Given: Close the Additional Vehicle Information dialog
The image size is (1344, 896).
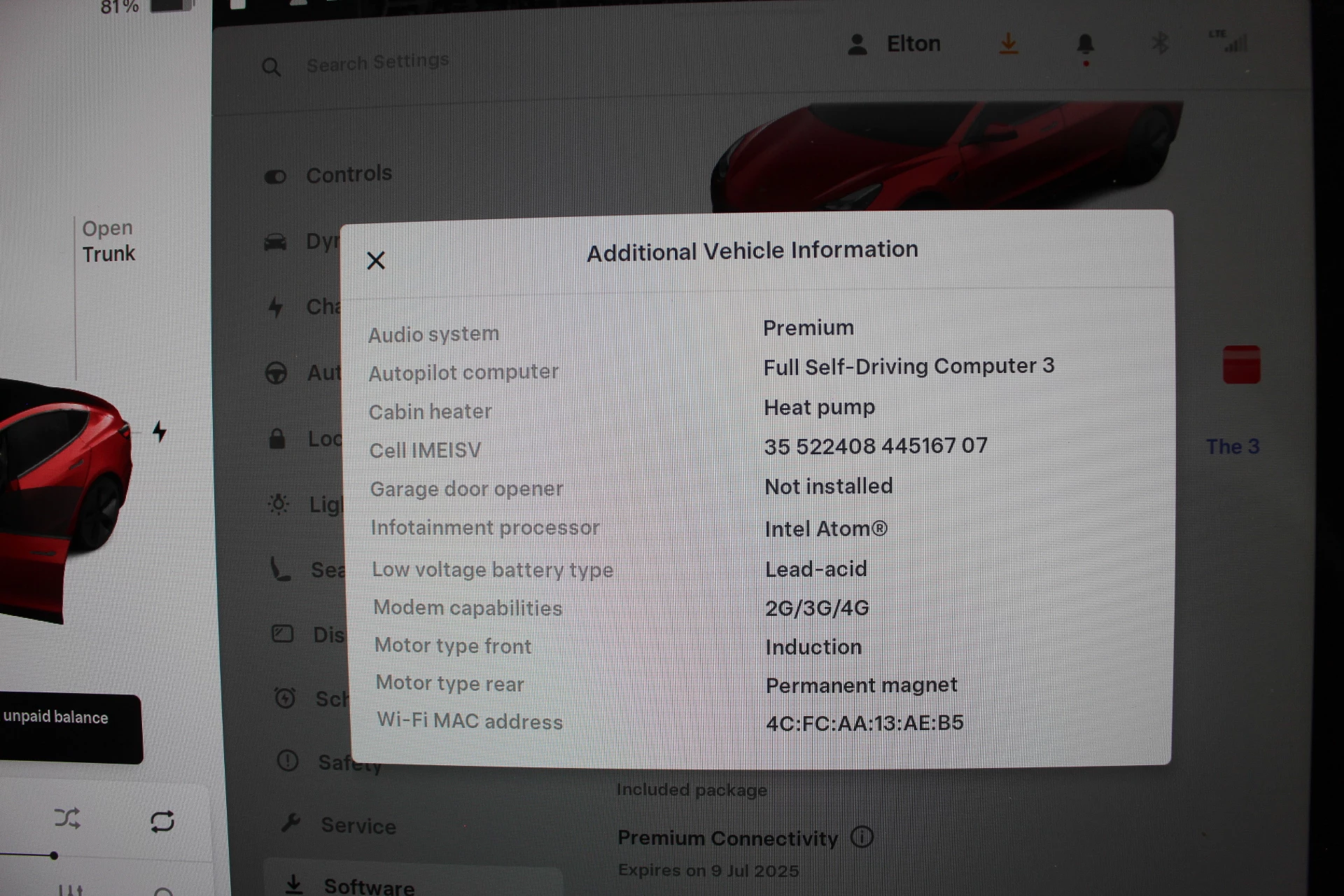Looking at the screenshot, I should coord(376,260).
